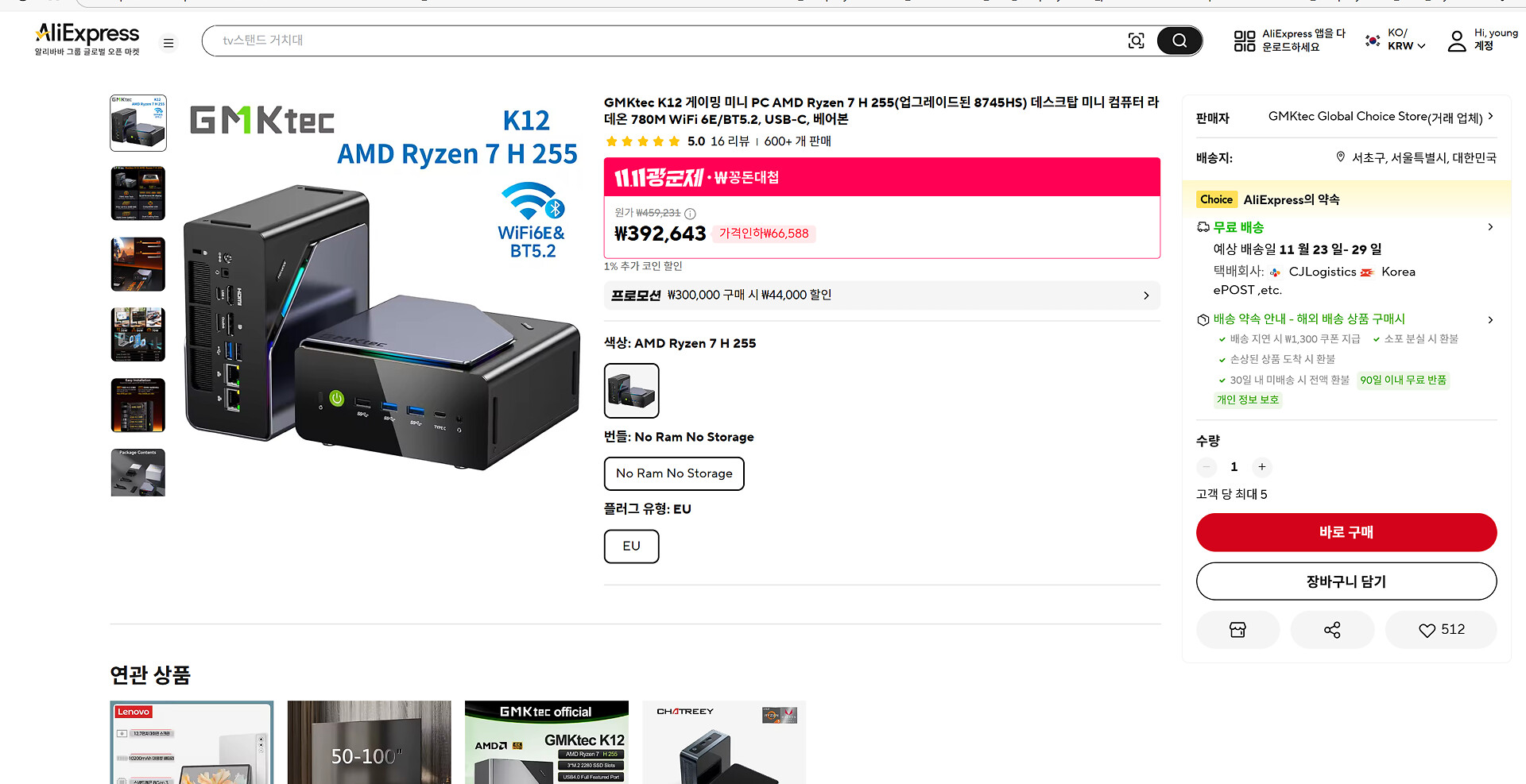Screen dimensions: 1526x784
Task: Click the 예상 배송일 11월 23일-29일 text
Action: tap(1297, 249)
